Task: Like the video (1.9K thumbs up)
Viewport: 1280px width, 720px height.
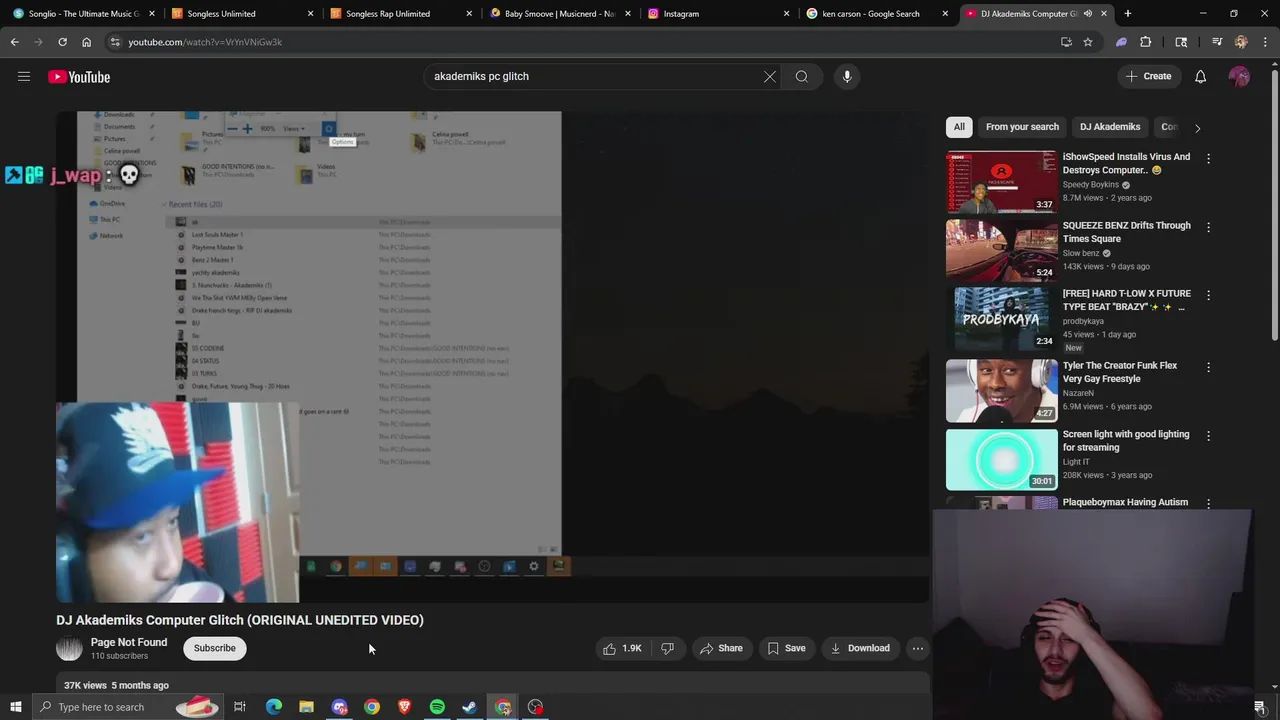Action: pos(622,648)
